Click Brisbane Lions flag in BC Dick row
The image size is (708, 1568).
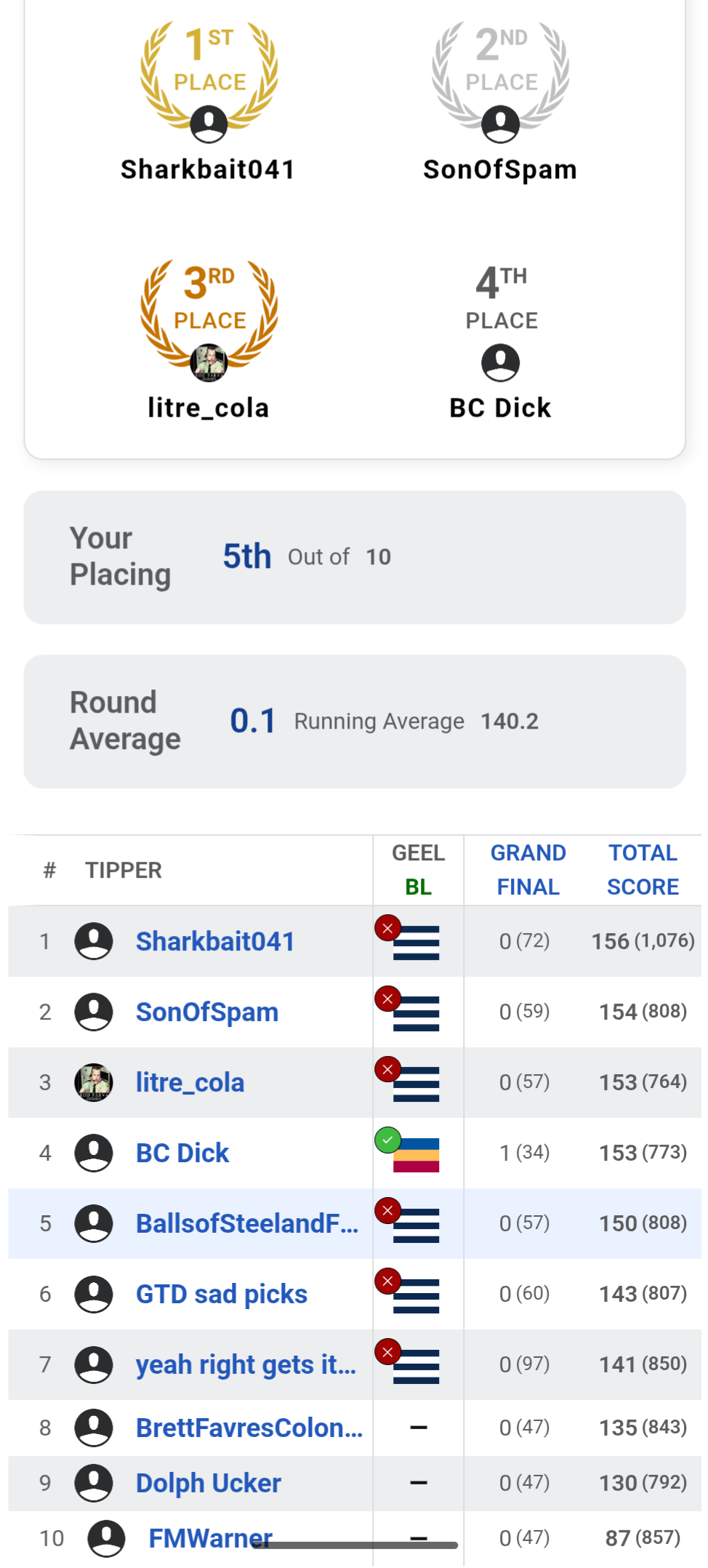pyautogui.click(x=416, y=1154)
